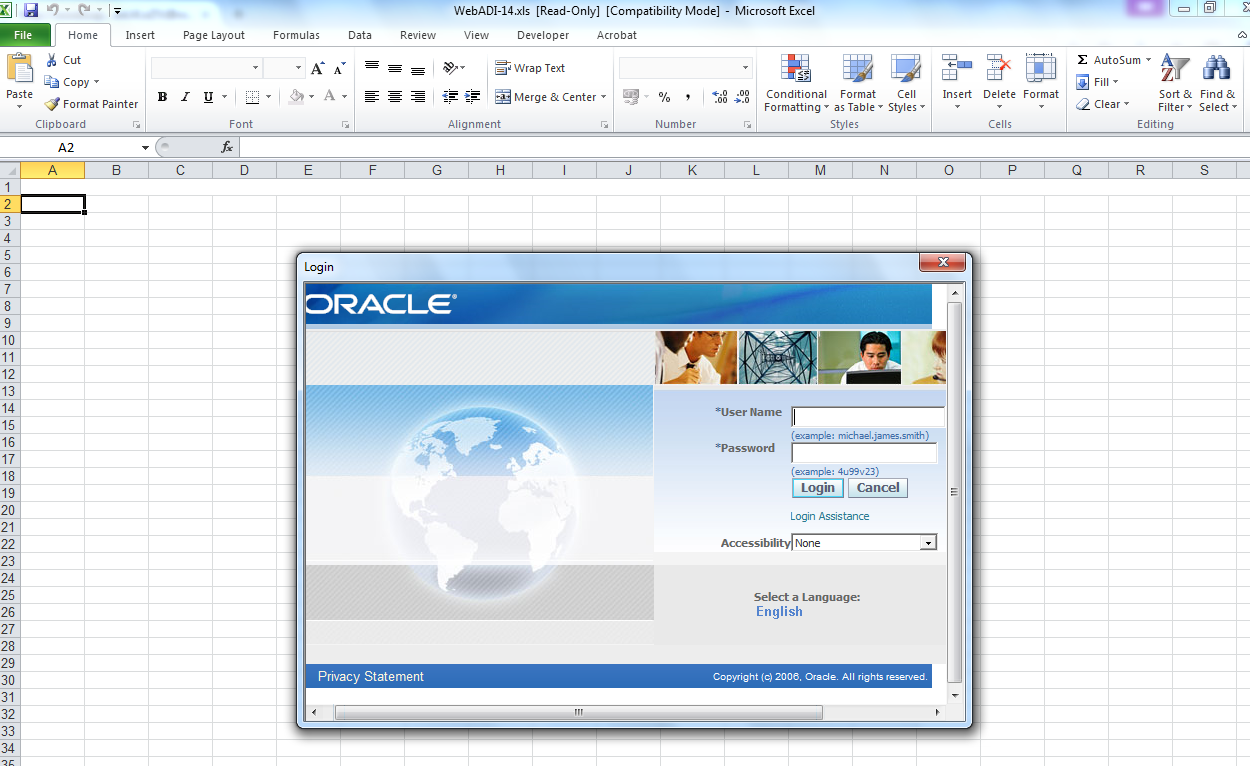Open Cell Styles gallery

pyautogui.click(x=906, y=84)
